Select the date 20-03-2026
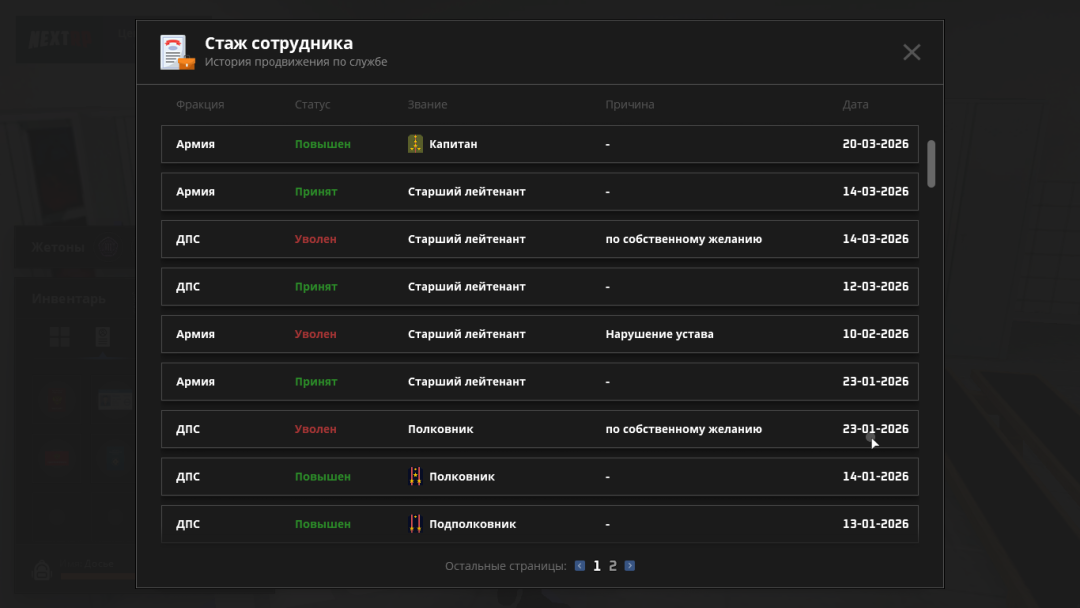1080x608 pixels. pyautogui.click(x=875, y=144)
